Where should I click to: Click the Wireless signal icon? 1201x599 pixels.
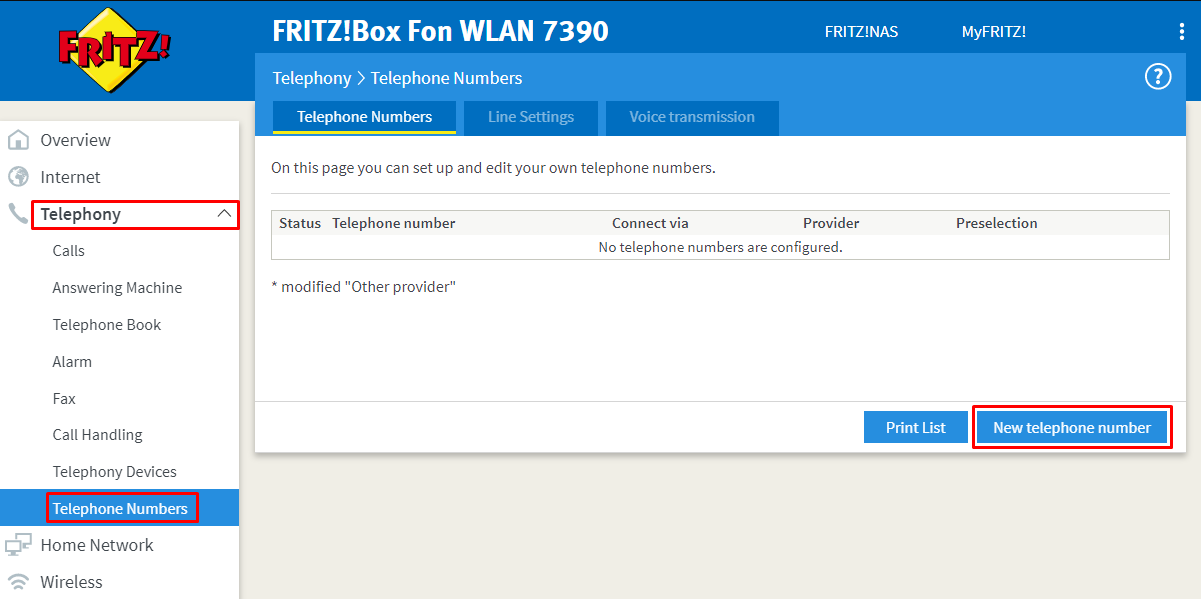point(18,582)
